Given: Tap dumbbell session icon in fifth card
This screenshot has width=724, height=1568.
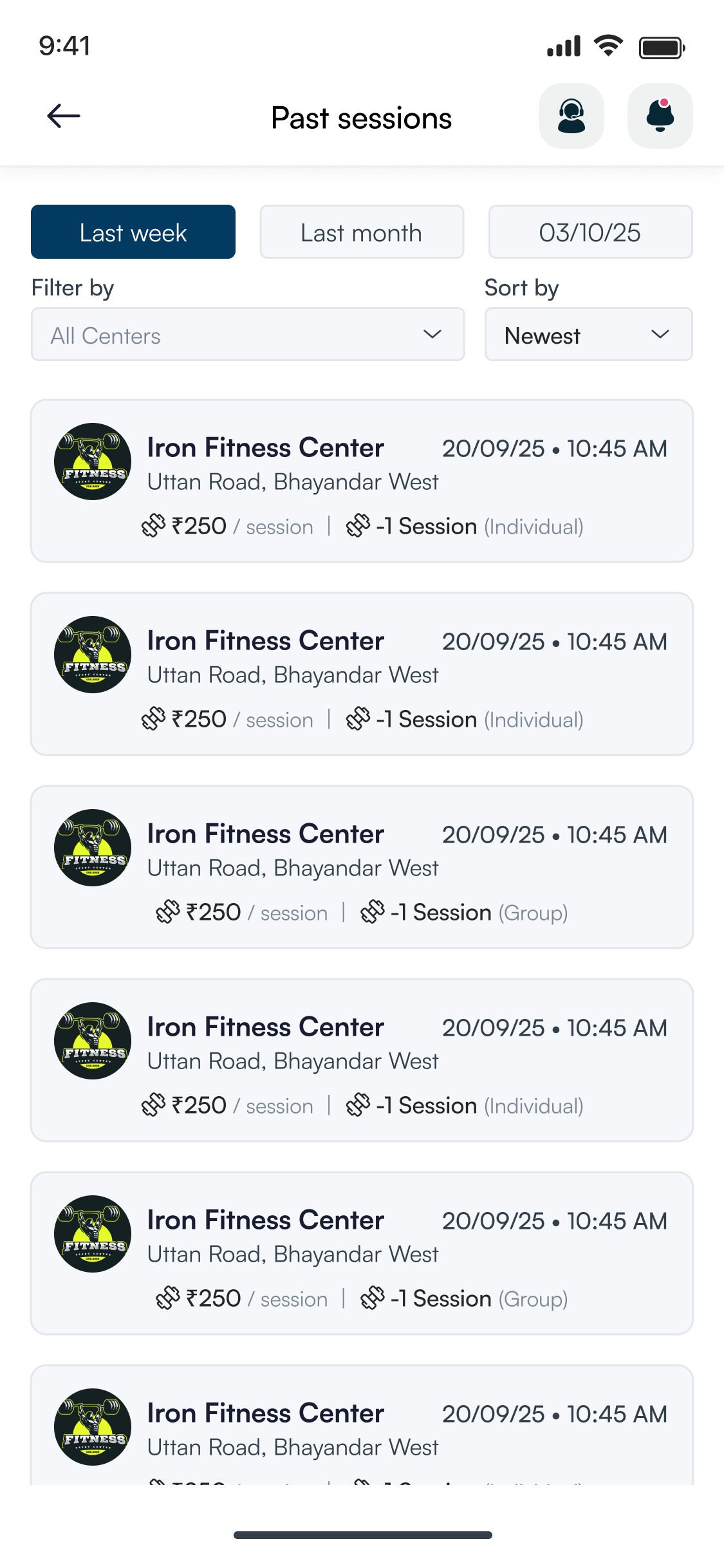Looking at the screenshot, I should pos(373,1298).
